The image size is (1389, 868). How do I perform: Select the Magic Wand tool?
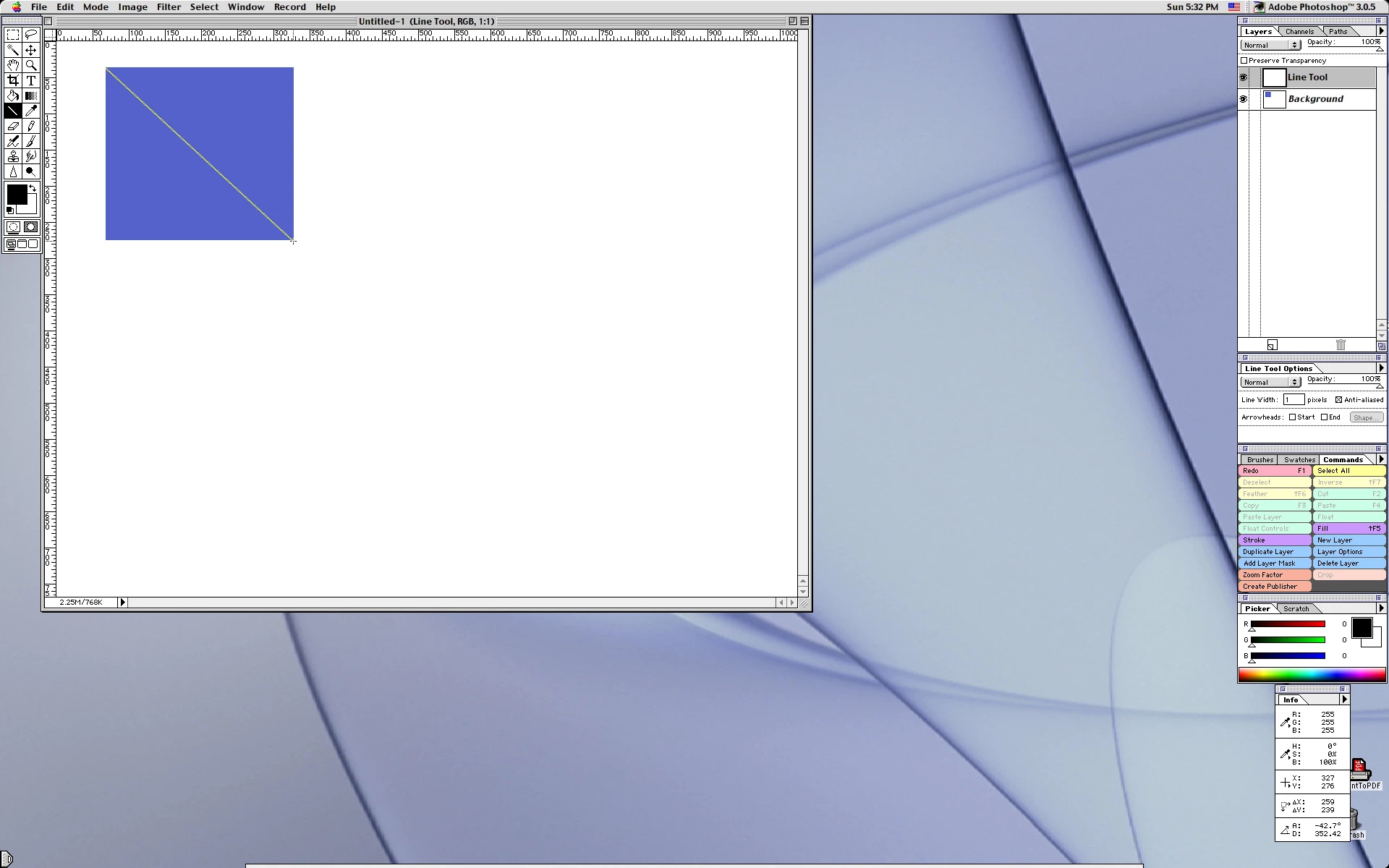pyautogui.click(x=13, y=50)
